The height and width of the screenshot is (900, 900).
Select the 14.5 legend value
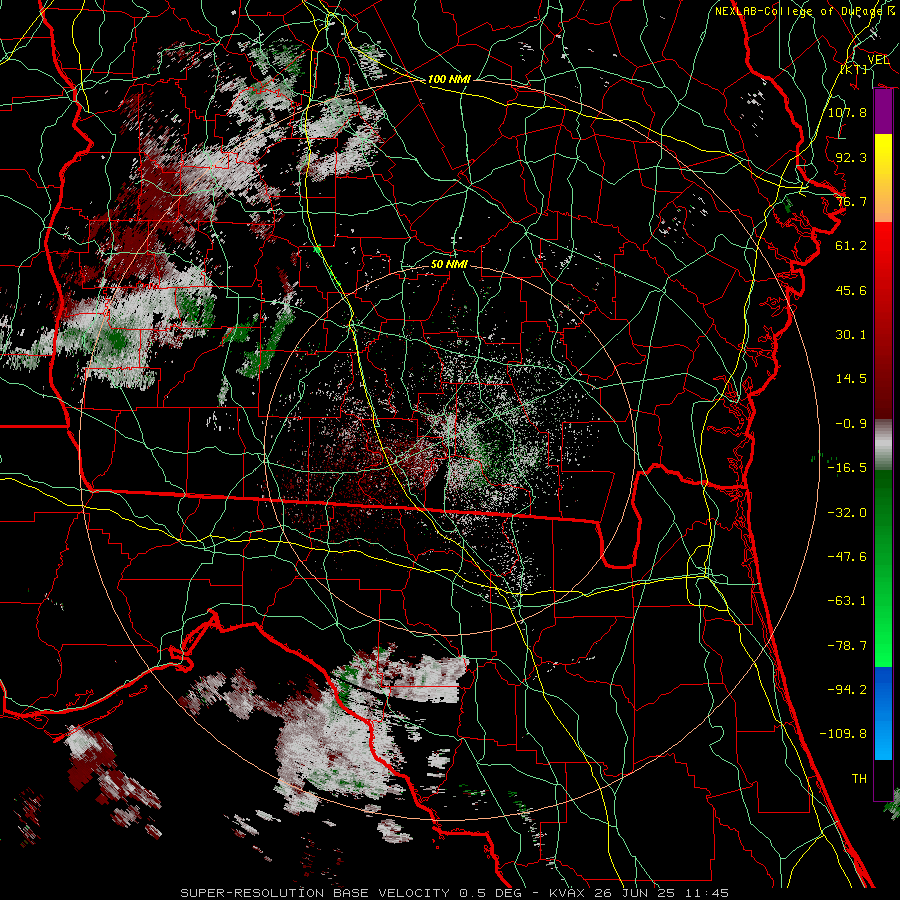coord(851,379)
